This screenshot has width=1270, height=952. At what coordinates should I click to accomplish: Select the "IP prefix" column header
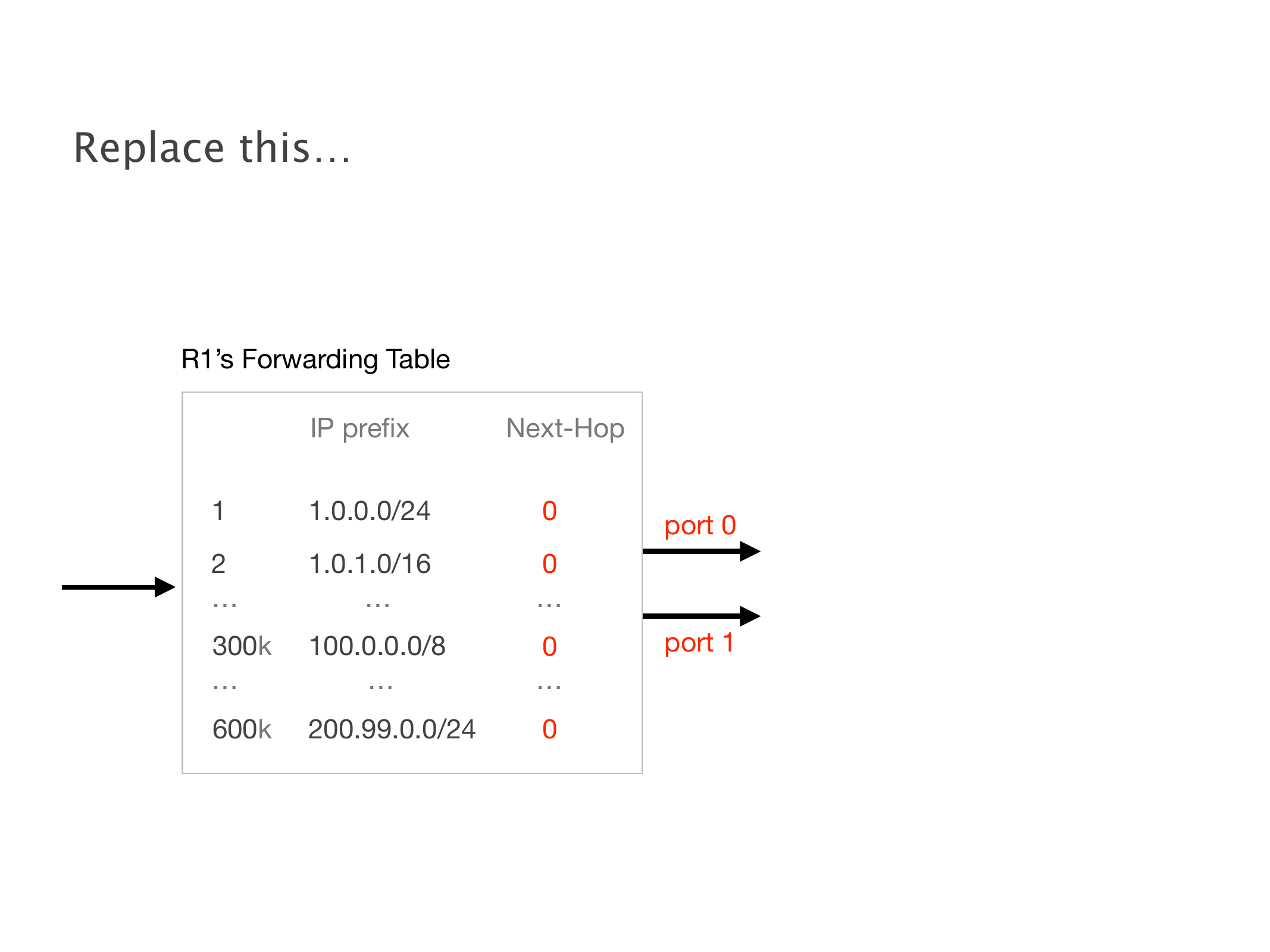click(359, 428)
